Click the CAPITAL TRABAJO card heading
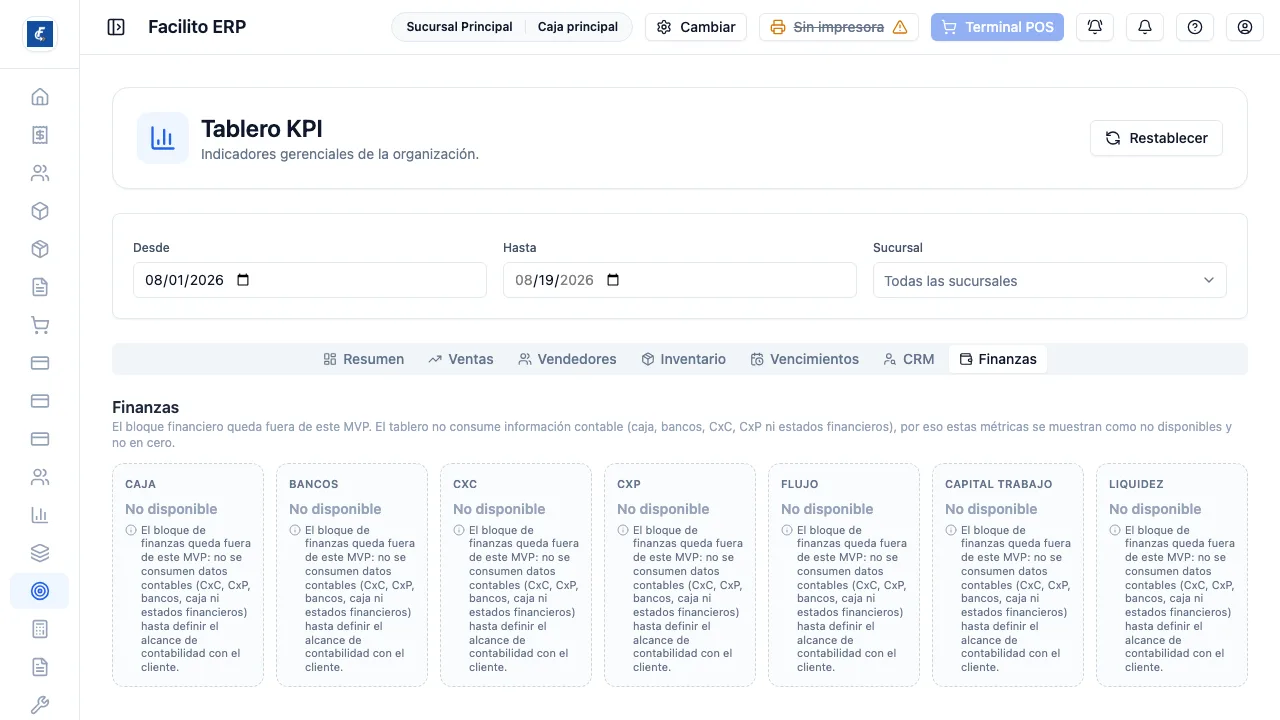 (x=999, y=484)
